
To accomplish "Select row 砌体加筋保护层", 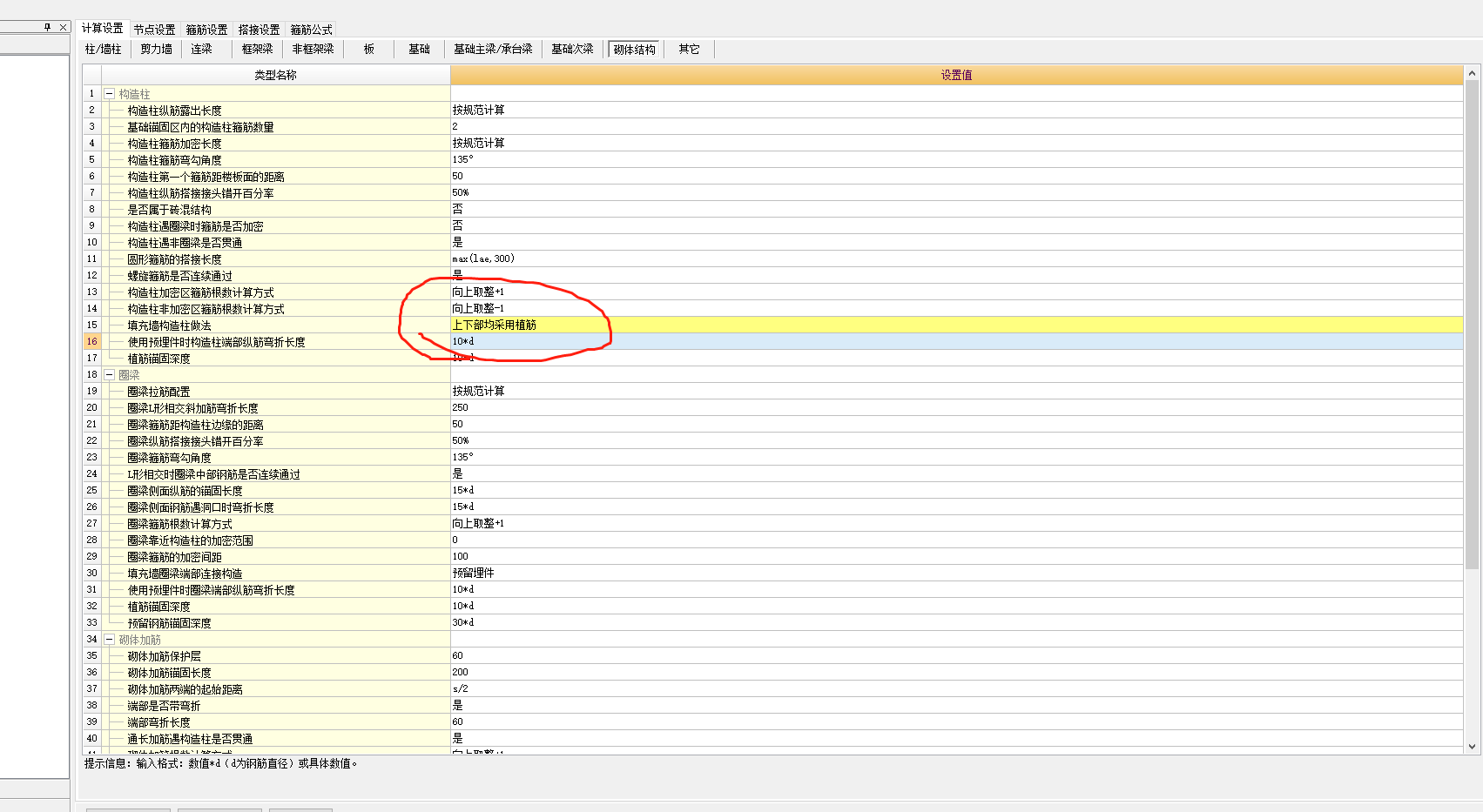I will [x=164, y=656].
